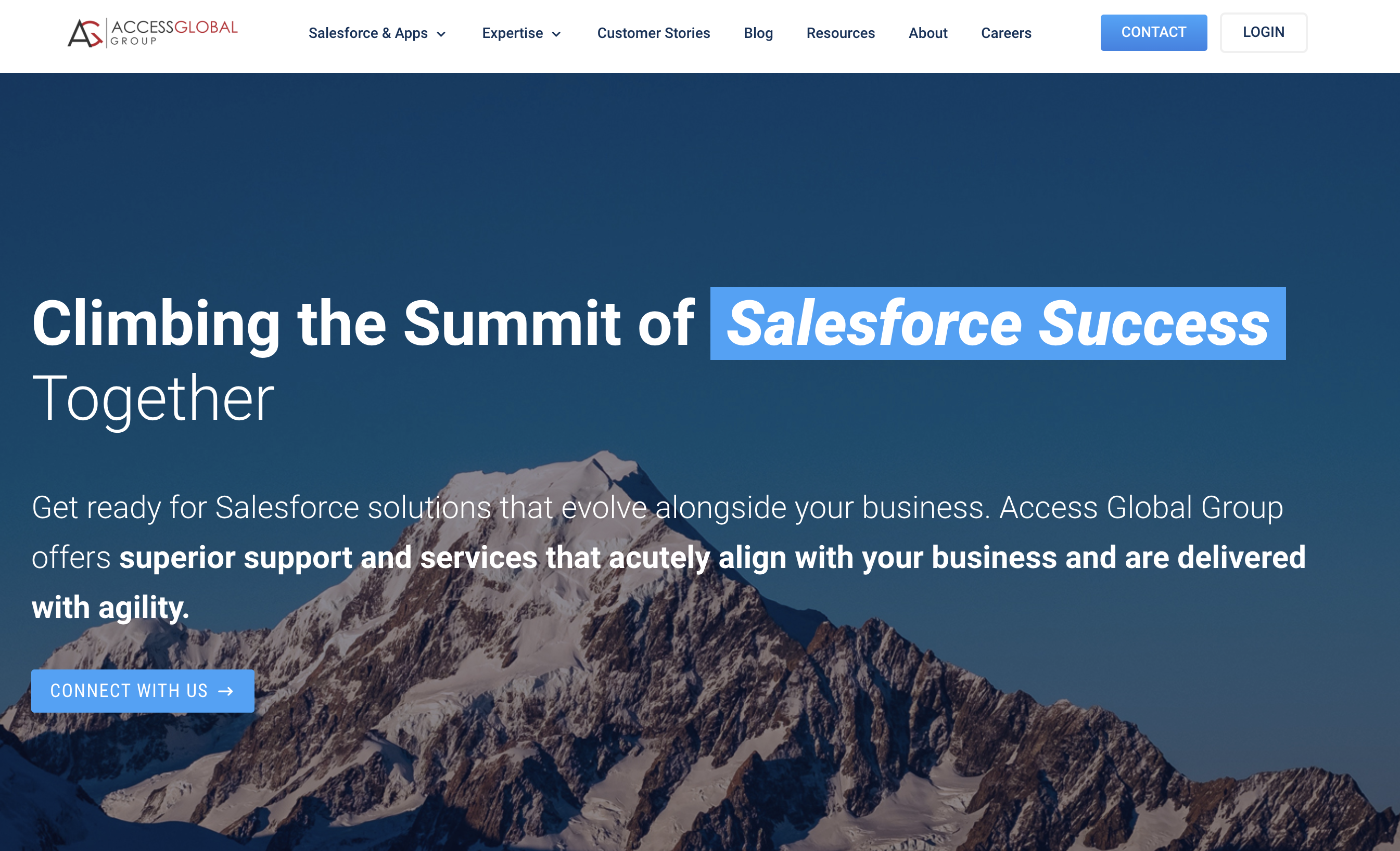Expand the chevron next to Expertise
Screen dimensions: 1400x851
pyautogui.click(x=557, y=34)
